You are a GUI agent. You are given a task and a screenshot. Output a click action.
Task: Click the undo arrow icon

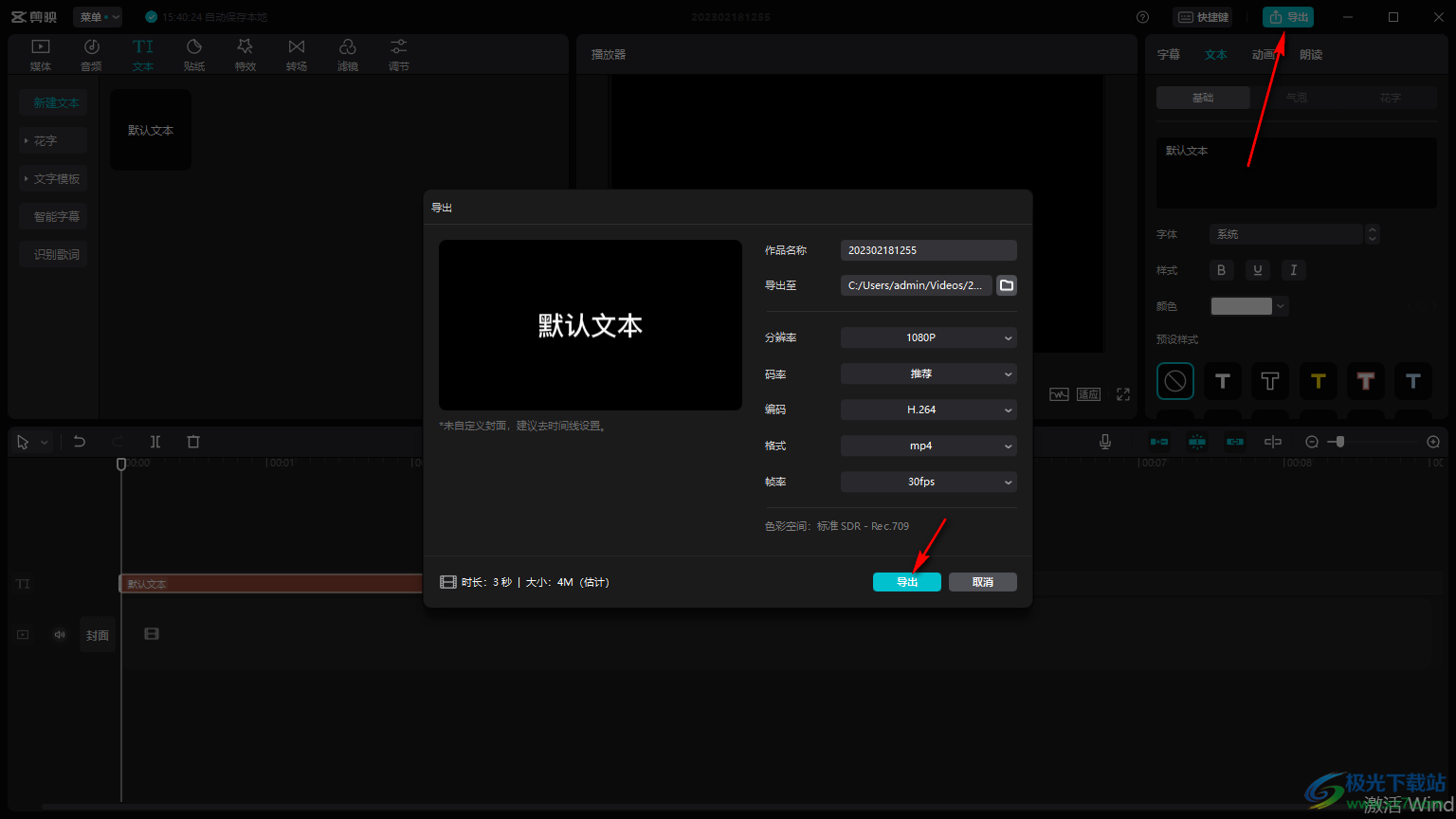coord(80,442)
